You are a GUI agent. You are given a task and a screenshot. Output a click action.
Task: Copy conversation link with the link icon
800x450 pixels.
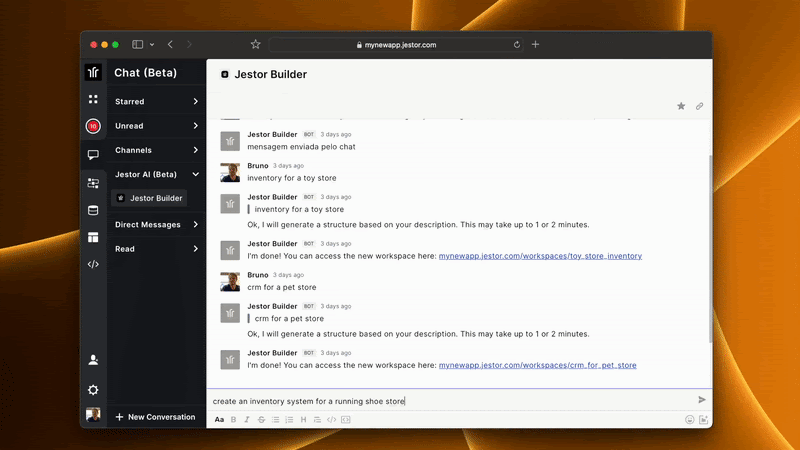[x=699, y=106]
